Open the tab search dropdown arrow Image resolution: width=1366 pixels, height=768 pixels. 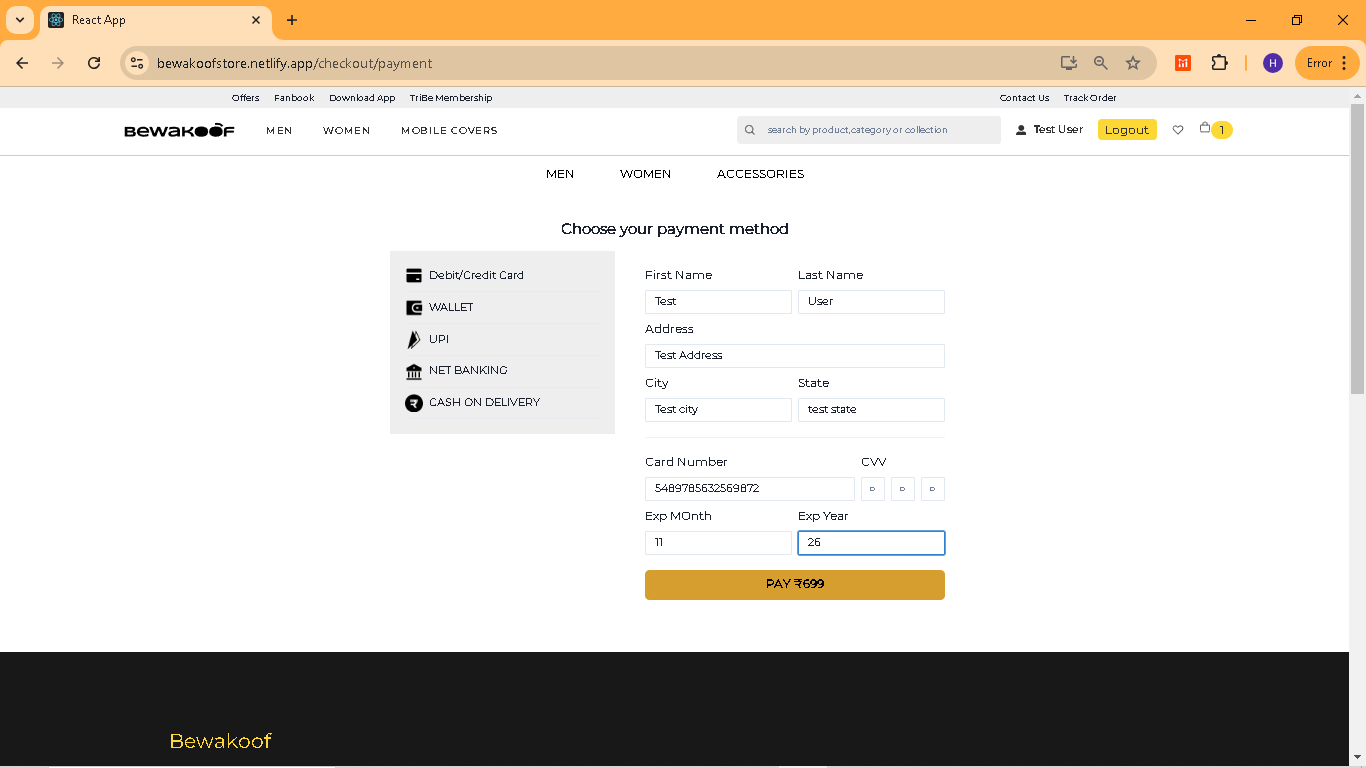pyautogui.click(x=20, y=20)
